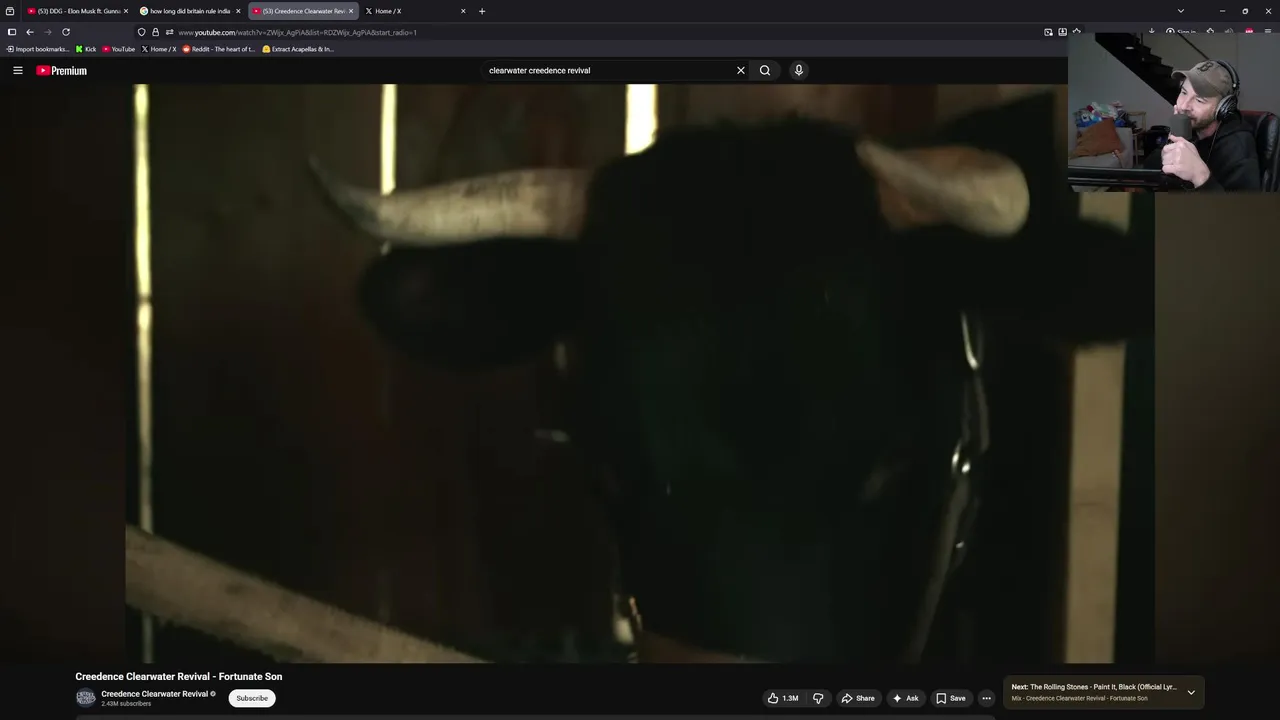1280x720 pixels.
Task: Click the install/save page icon in address bar
Action: pos(1062,32)
